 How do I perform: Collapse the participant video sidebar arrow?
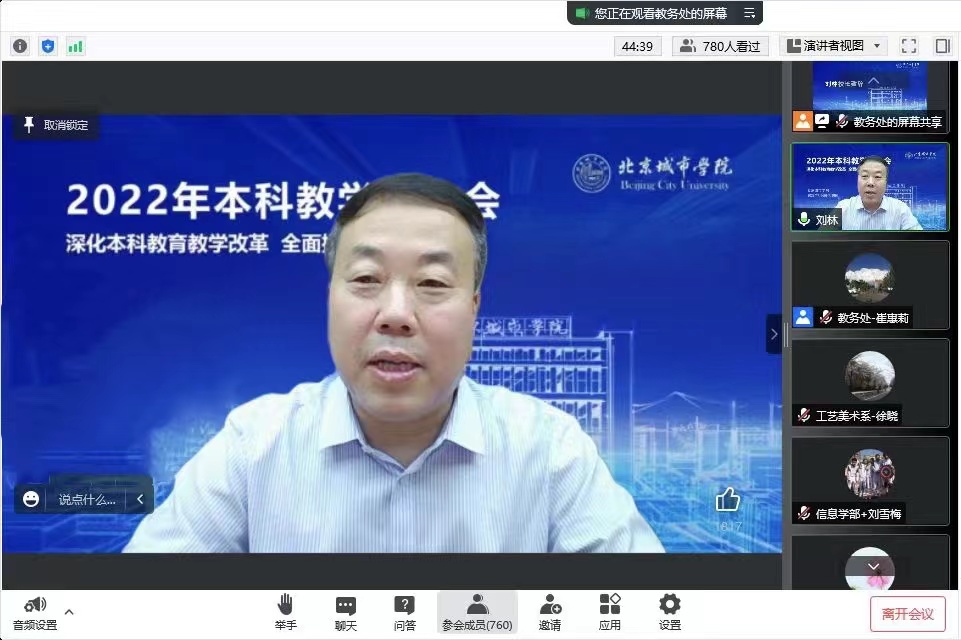click(x=773, y=334)
